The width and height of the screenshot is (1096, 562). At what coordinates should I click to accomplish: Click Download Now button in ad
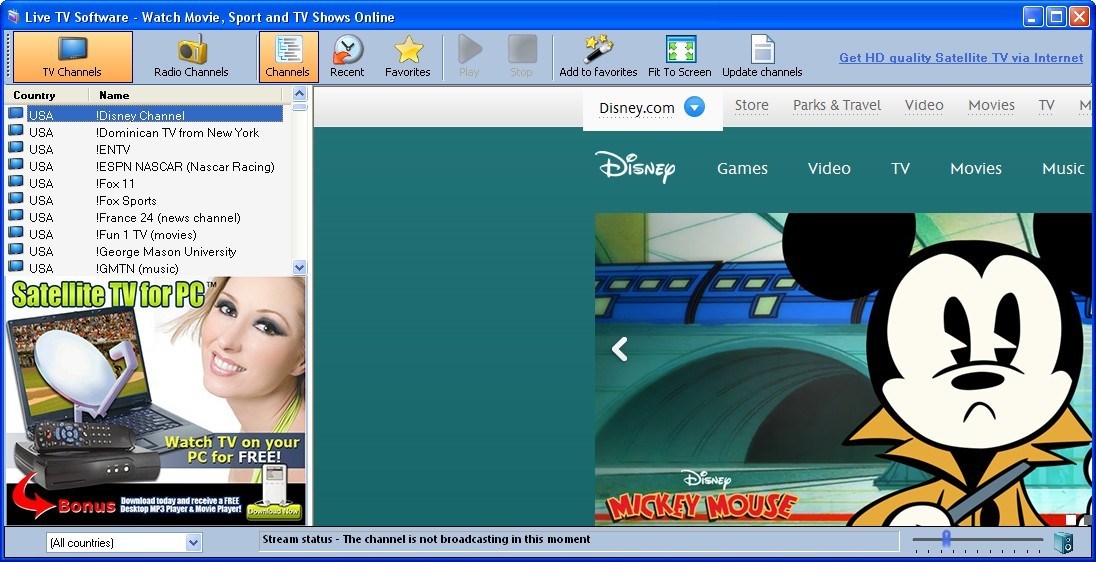[274, 510]
